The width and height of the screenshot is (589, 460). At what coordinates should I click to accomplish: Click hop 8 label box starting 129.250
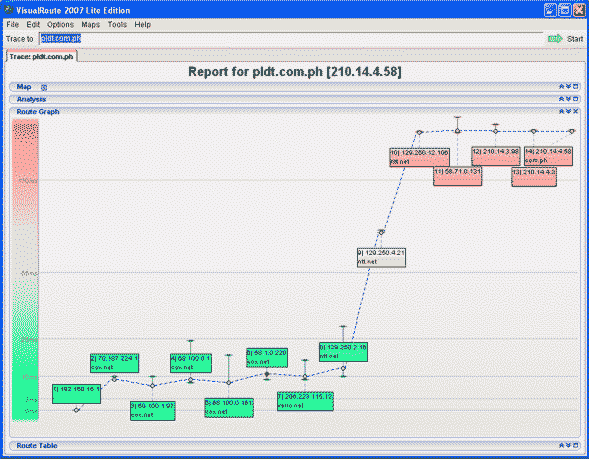click(x=343, y=352)
